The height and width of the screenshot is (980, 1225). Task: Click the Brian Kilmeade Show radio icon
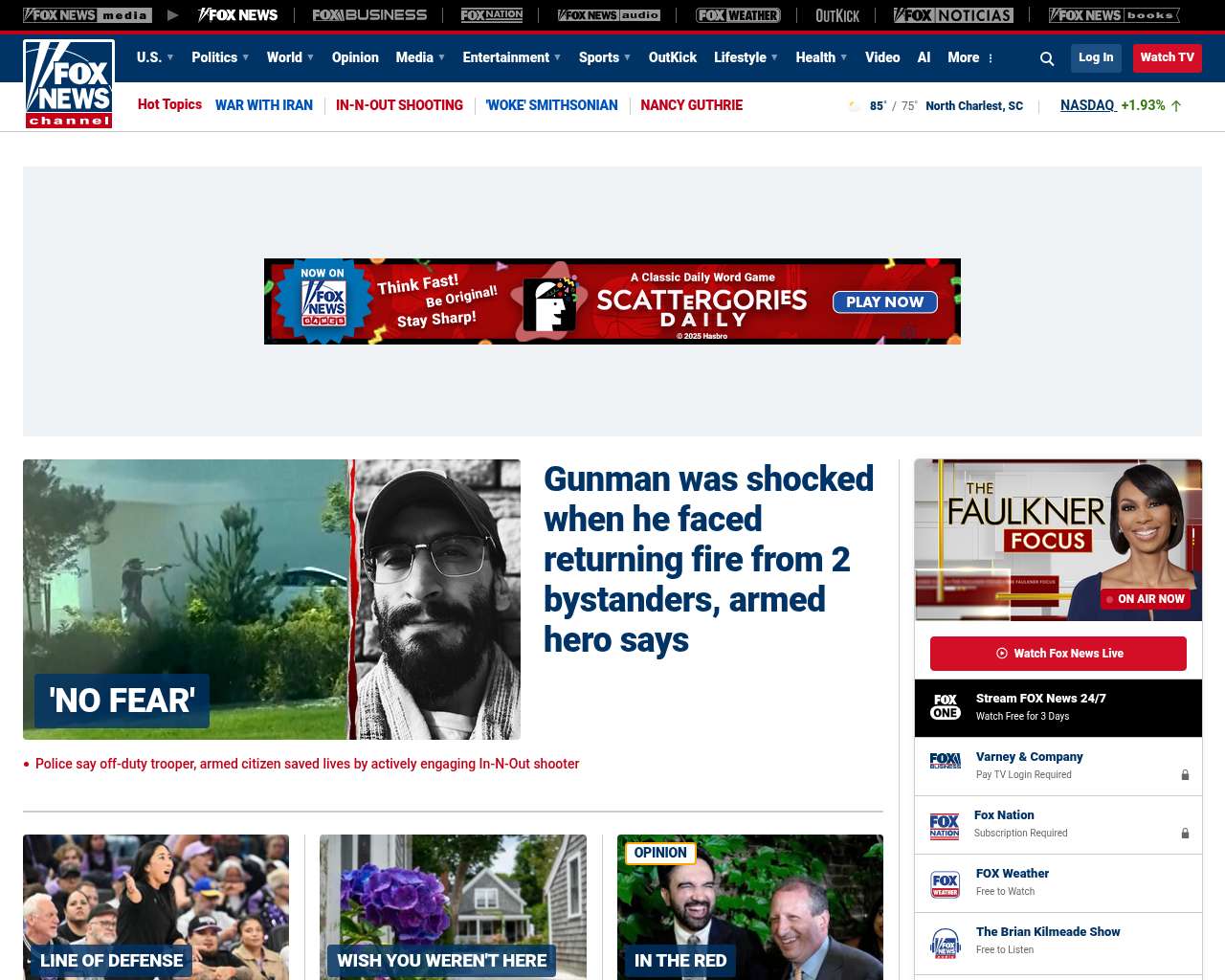click(946, 943)
